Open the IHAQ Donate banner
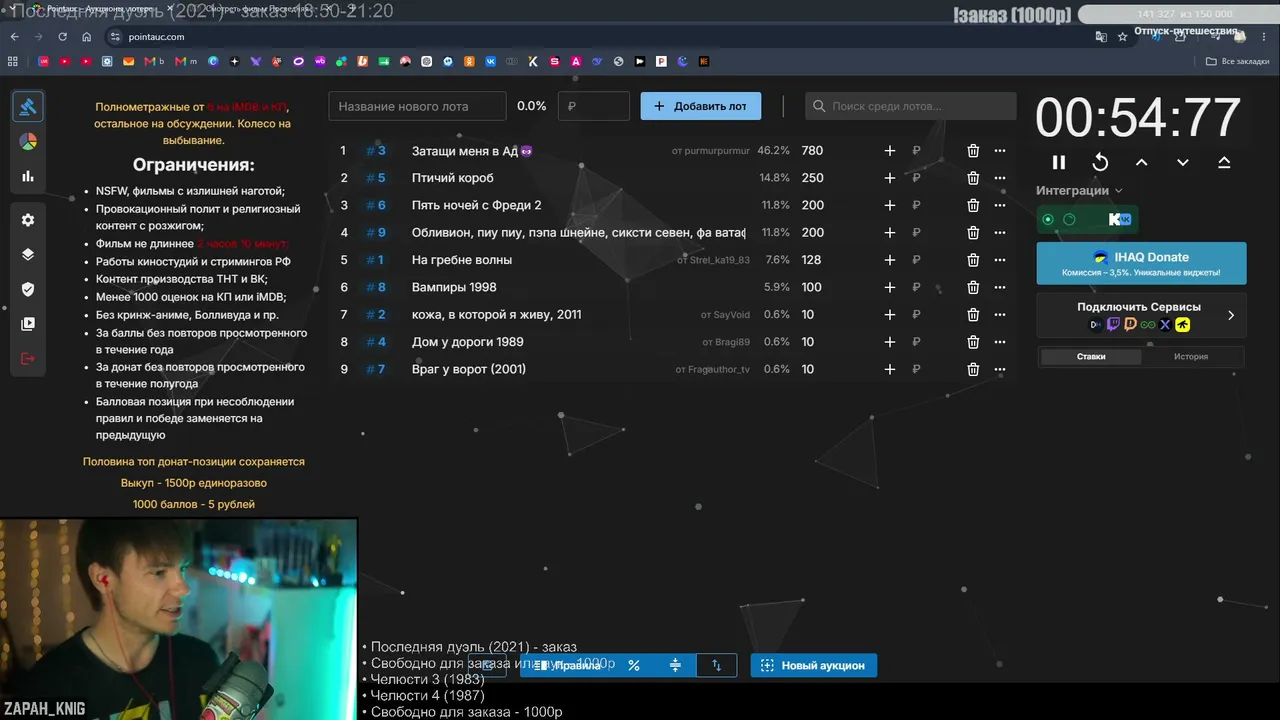1280x720 pixels. (x=1141, y=263)
